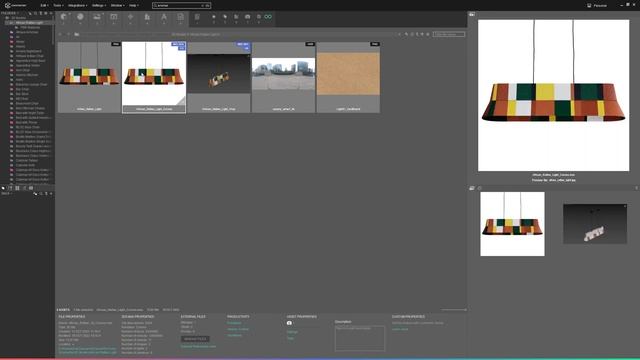Screen dimensions: 640x360
Task: Click the diamond-shaped toolbar icon
Action: click(130, 17)
